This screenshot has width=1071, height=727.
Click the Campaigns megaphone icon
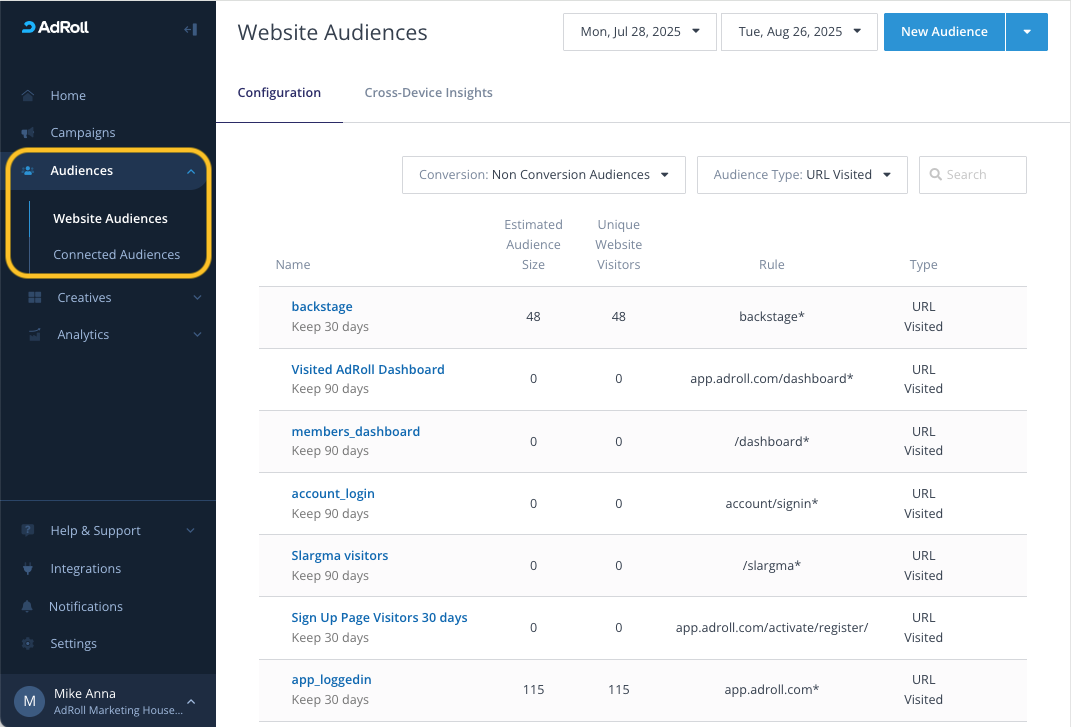point(28,133)
